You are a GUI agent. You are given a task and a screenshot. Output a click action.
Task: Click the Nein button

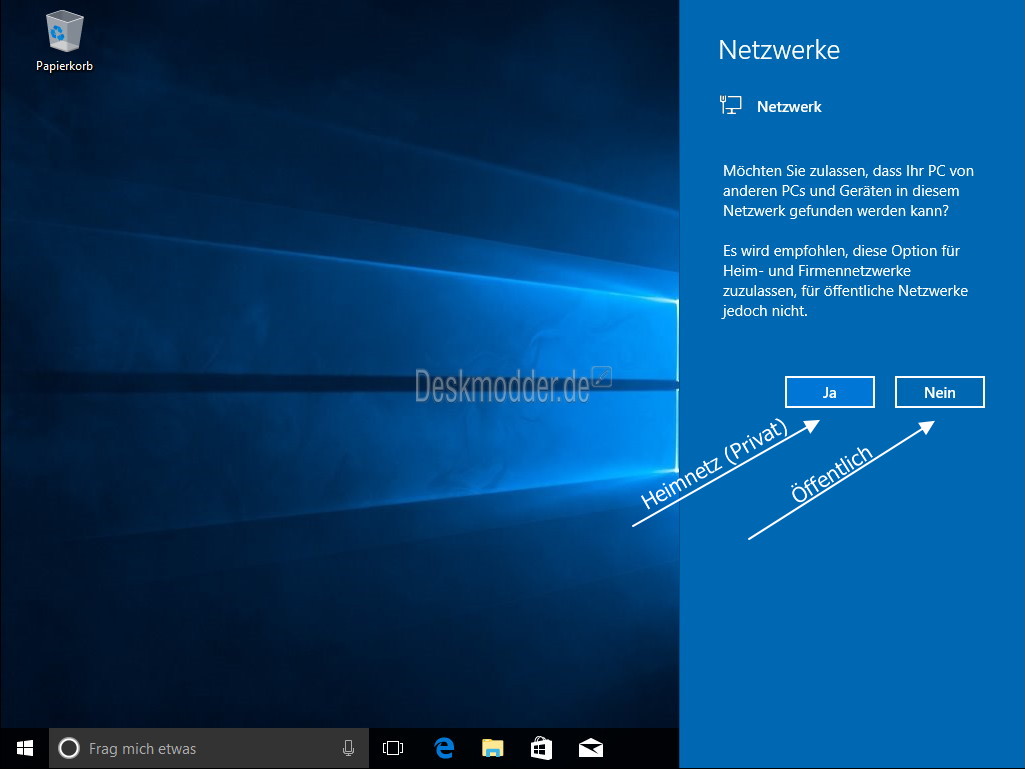[x=939, y=392]
